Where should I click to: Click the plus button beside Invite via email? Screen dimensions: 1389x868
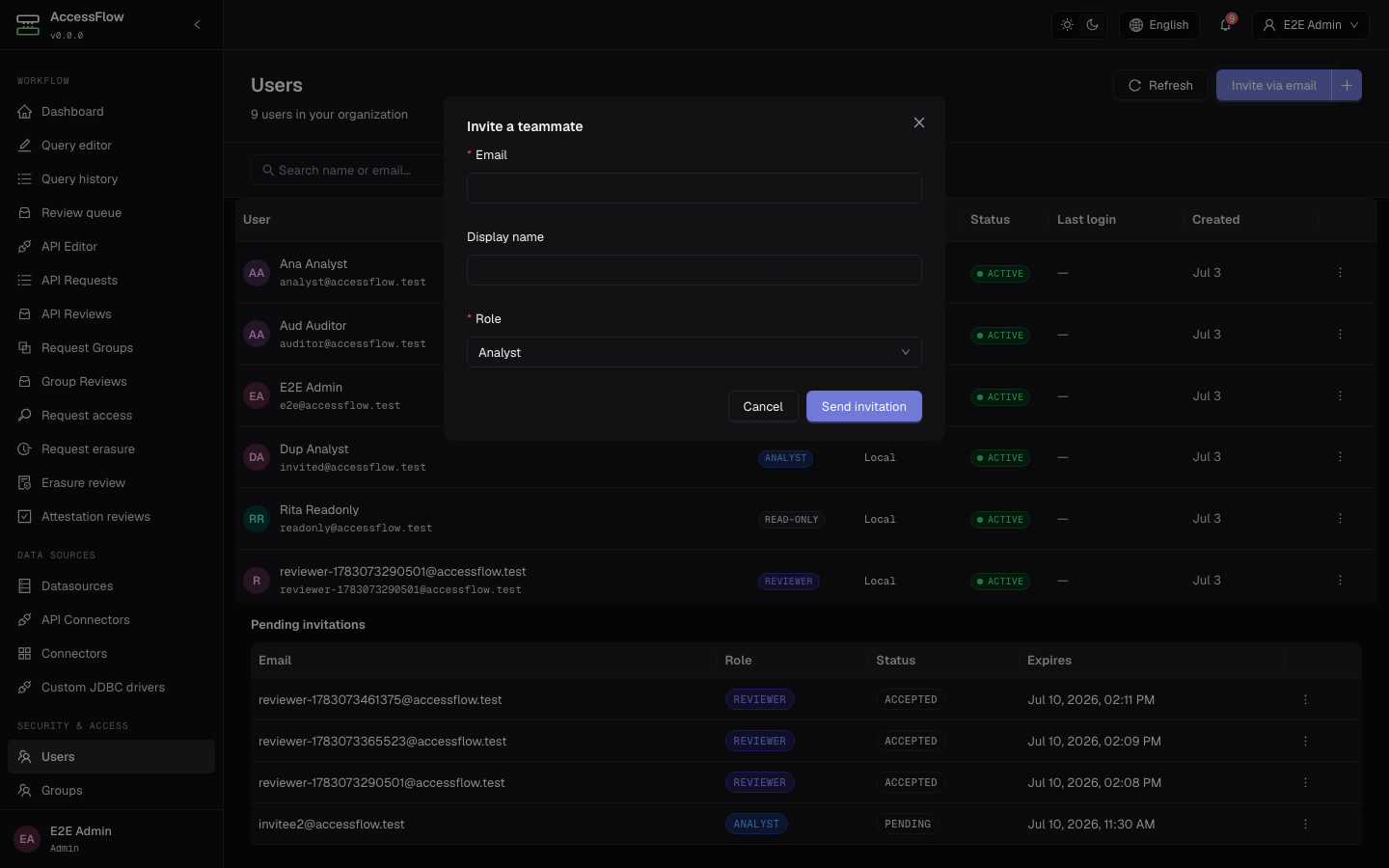point(1347,86)
